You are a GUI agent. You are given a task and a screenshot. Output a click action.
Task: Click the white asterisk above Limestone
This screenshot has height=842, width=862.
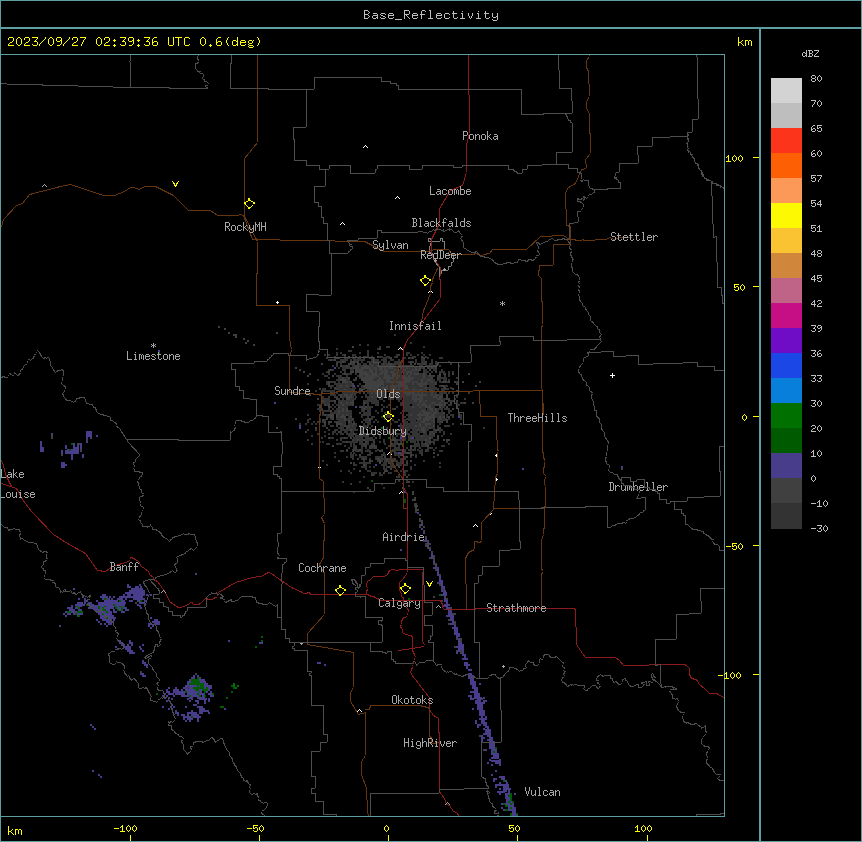tap(153, 346)
